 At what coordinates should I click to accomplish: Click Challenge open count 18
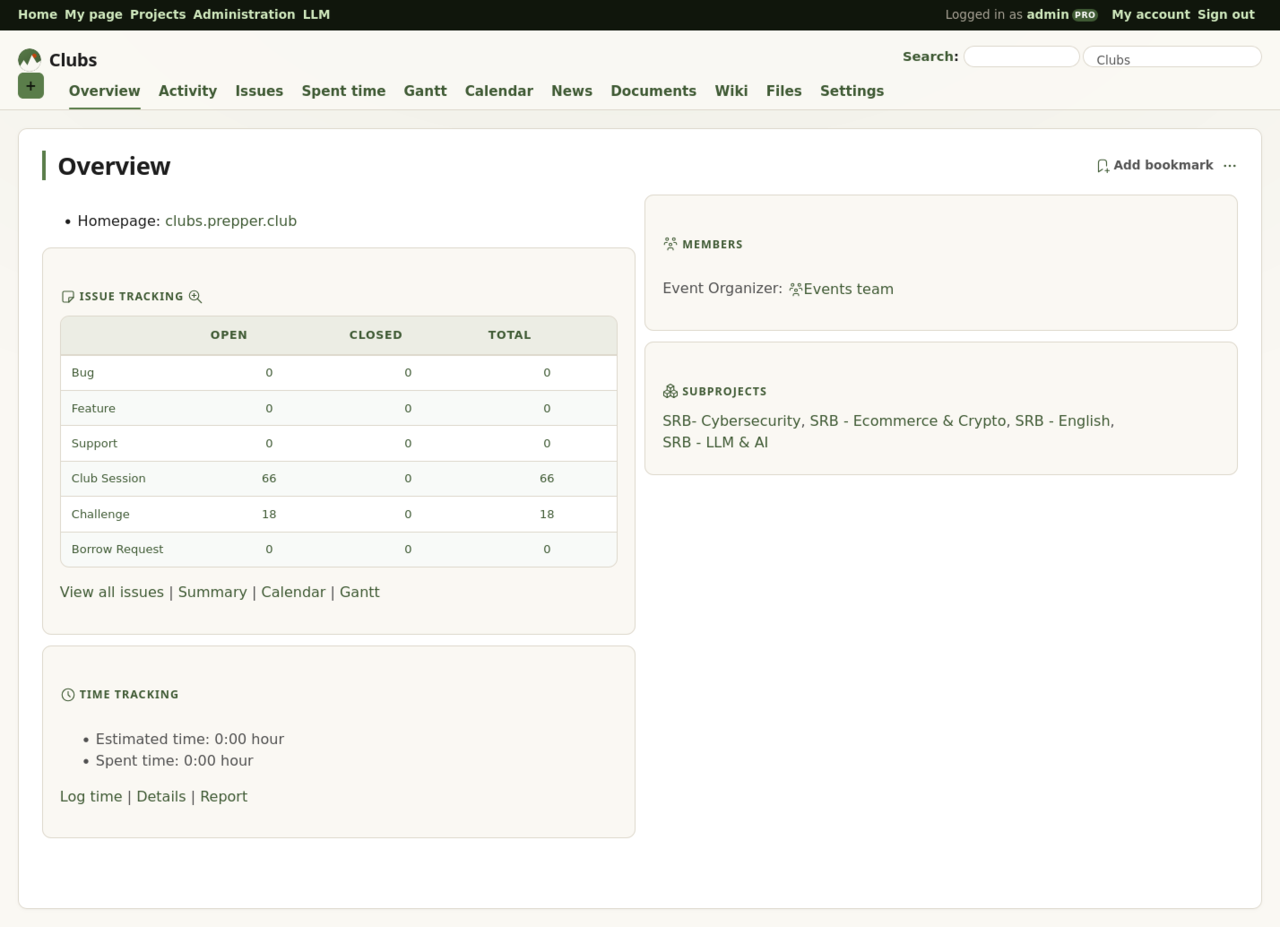pos(269,514)
